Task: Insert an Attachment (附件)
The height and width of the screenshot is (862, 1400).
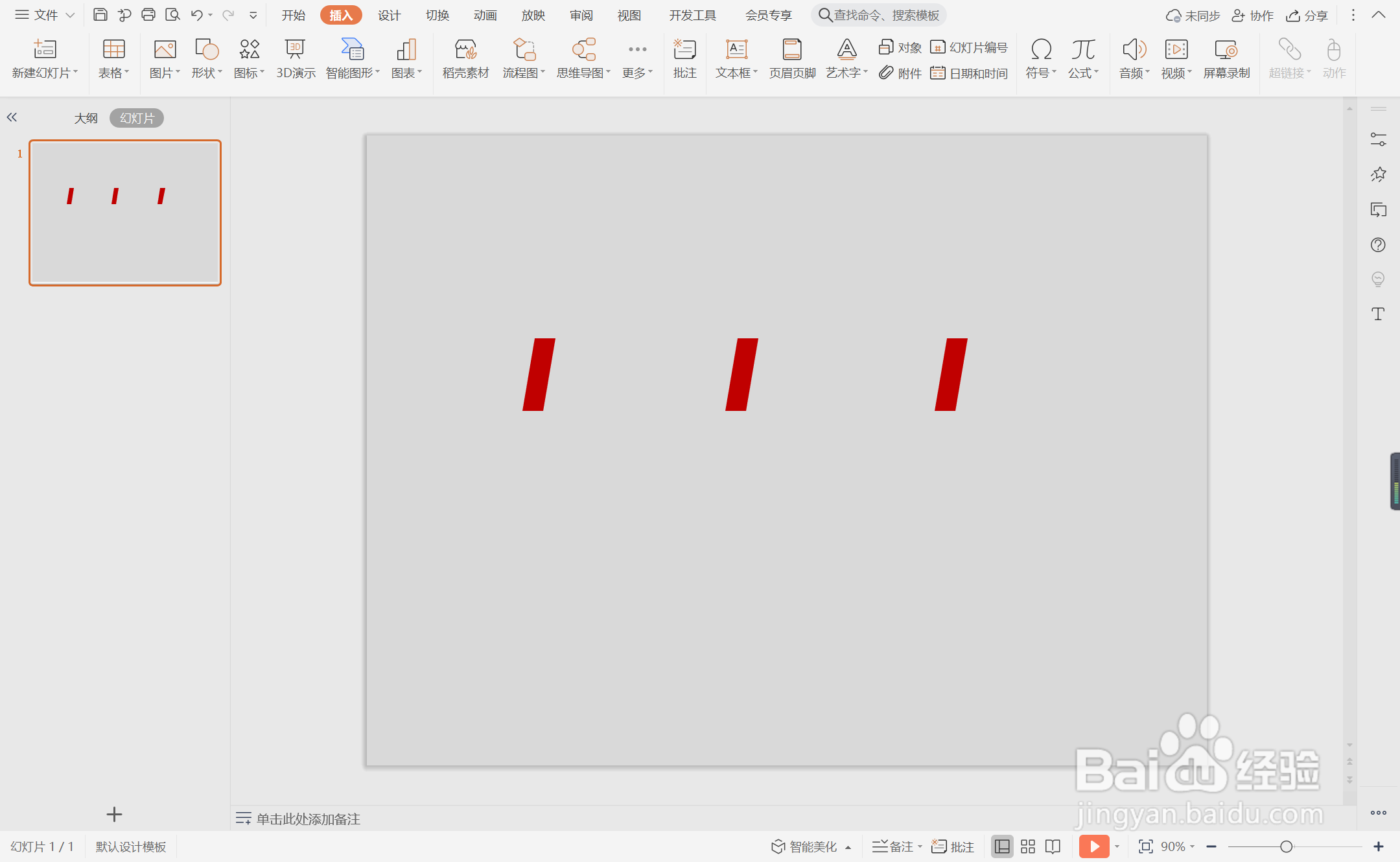Action: coord(900,73)
